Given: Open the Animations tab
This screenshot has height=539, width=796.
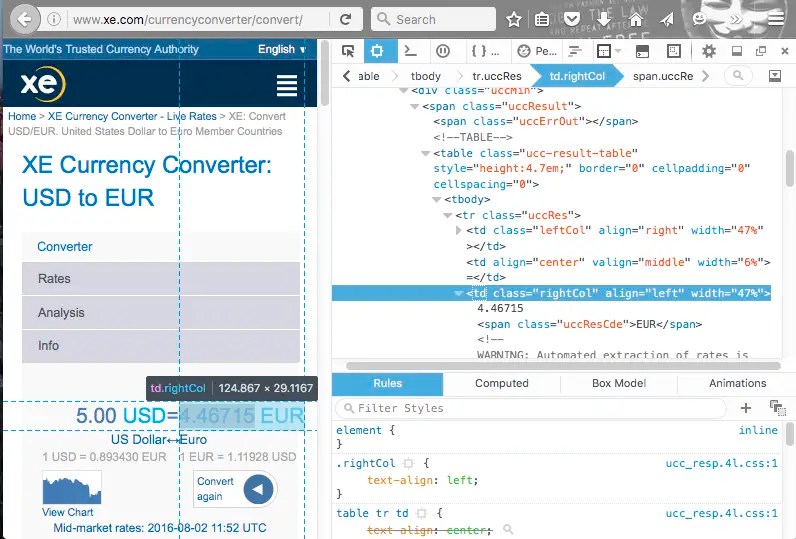Looking at the screenshot, I should [737, 384].
